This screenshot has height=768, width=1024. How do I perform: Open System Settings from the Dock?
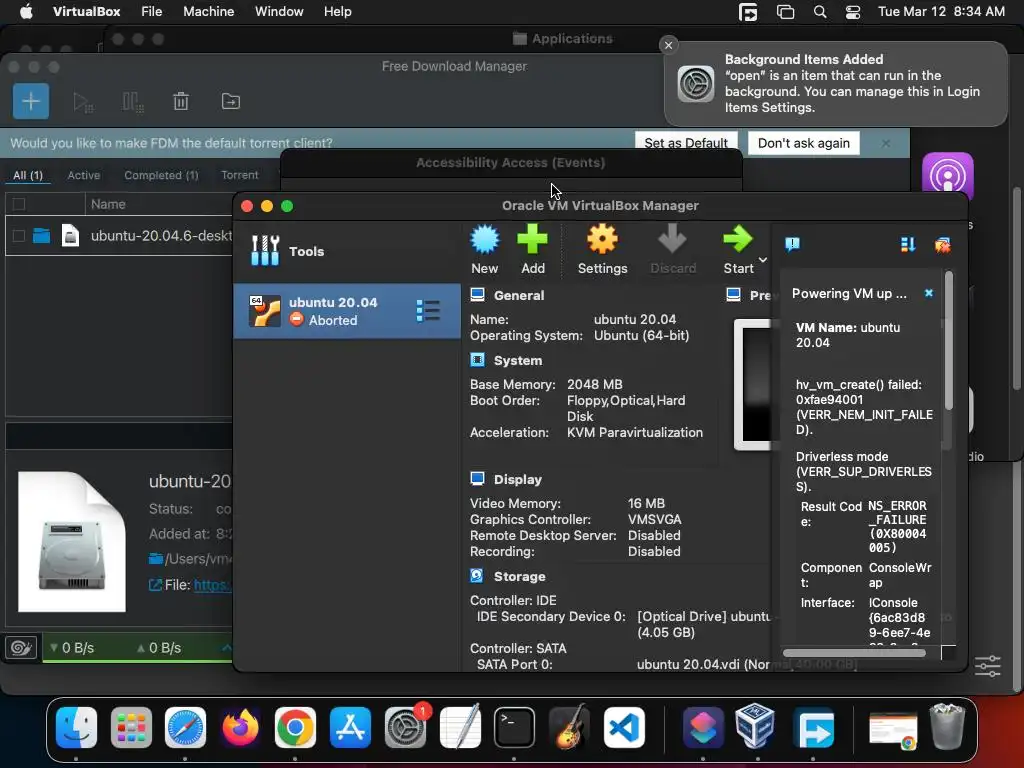405,727
